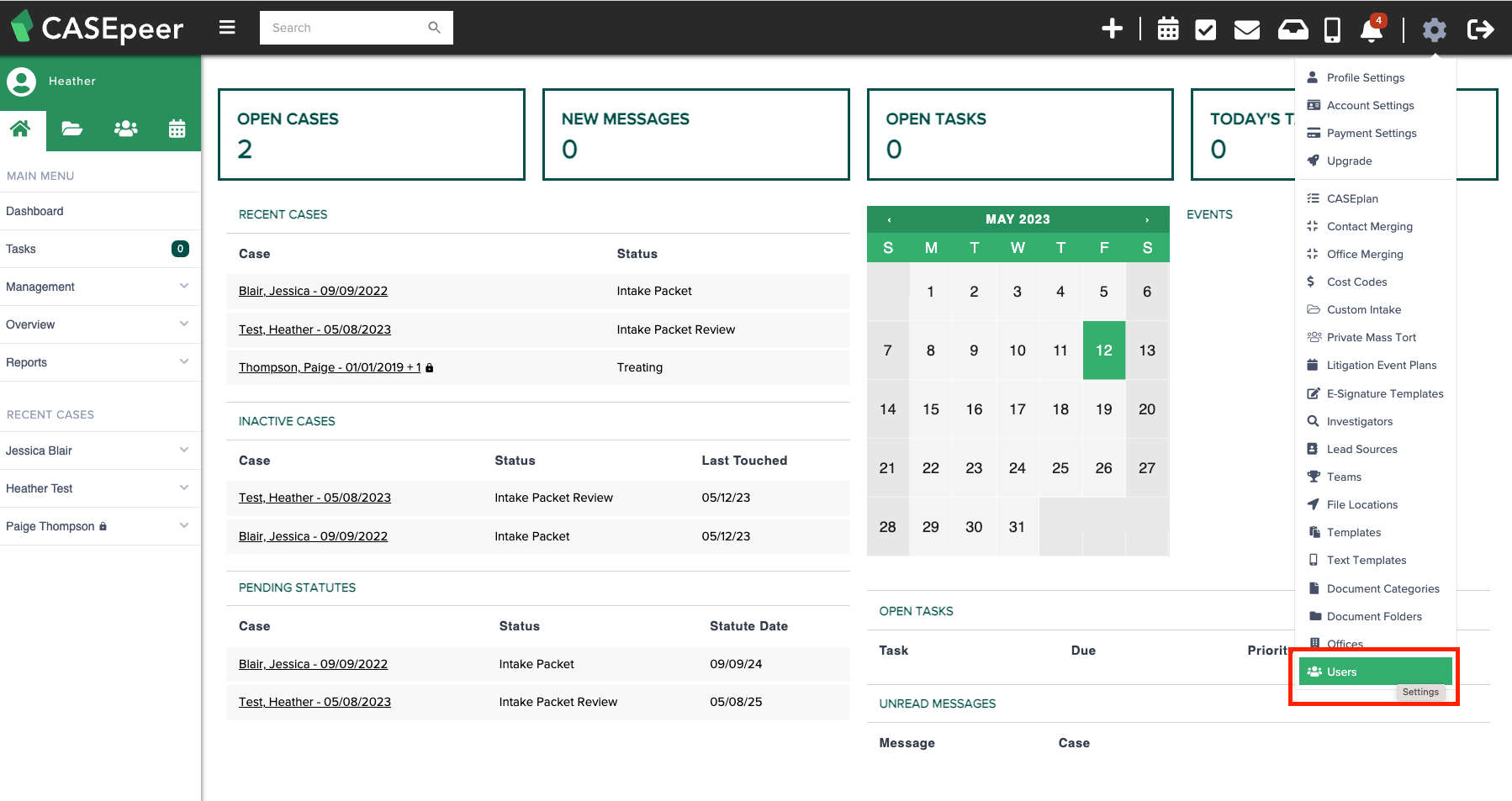
Task: Click the sidebar calendar icon
Action: tap(177, 129)
